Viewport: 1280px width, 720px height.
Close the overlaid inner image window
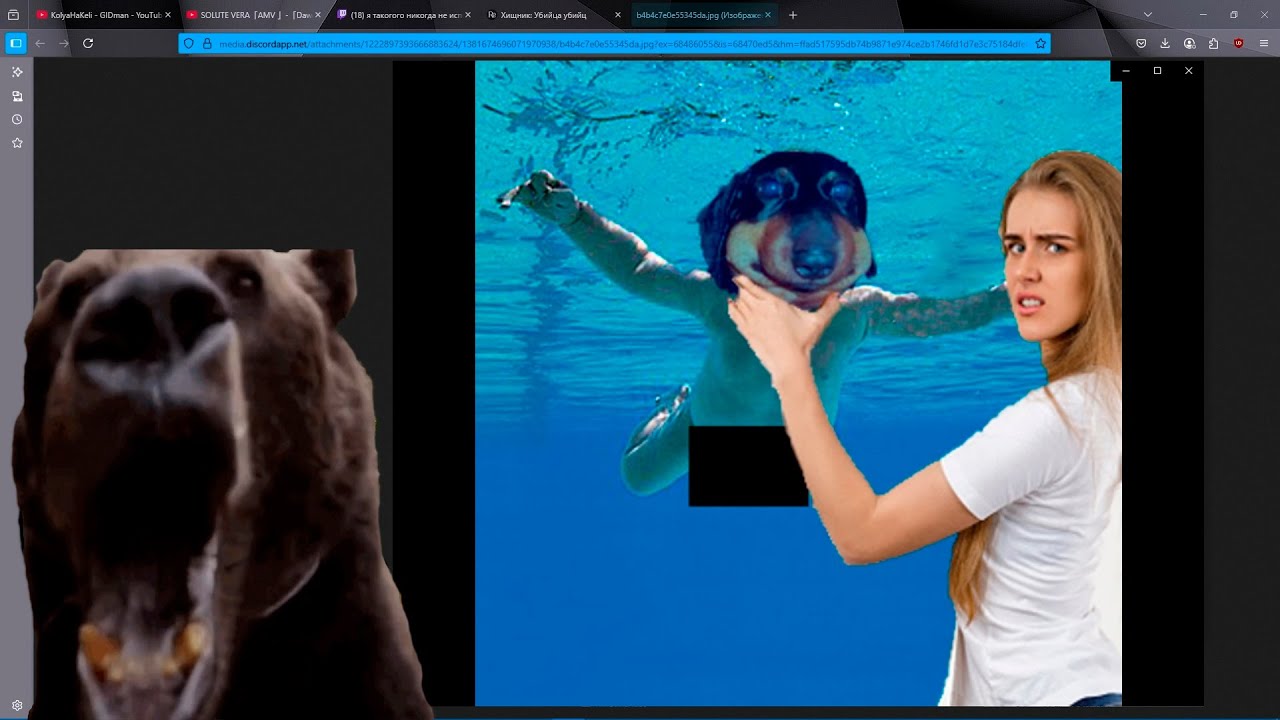coord(1188,71)
